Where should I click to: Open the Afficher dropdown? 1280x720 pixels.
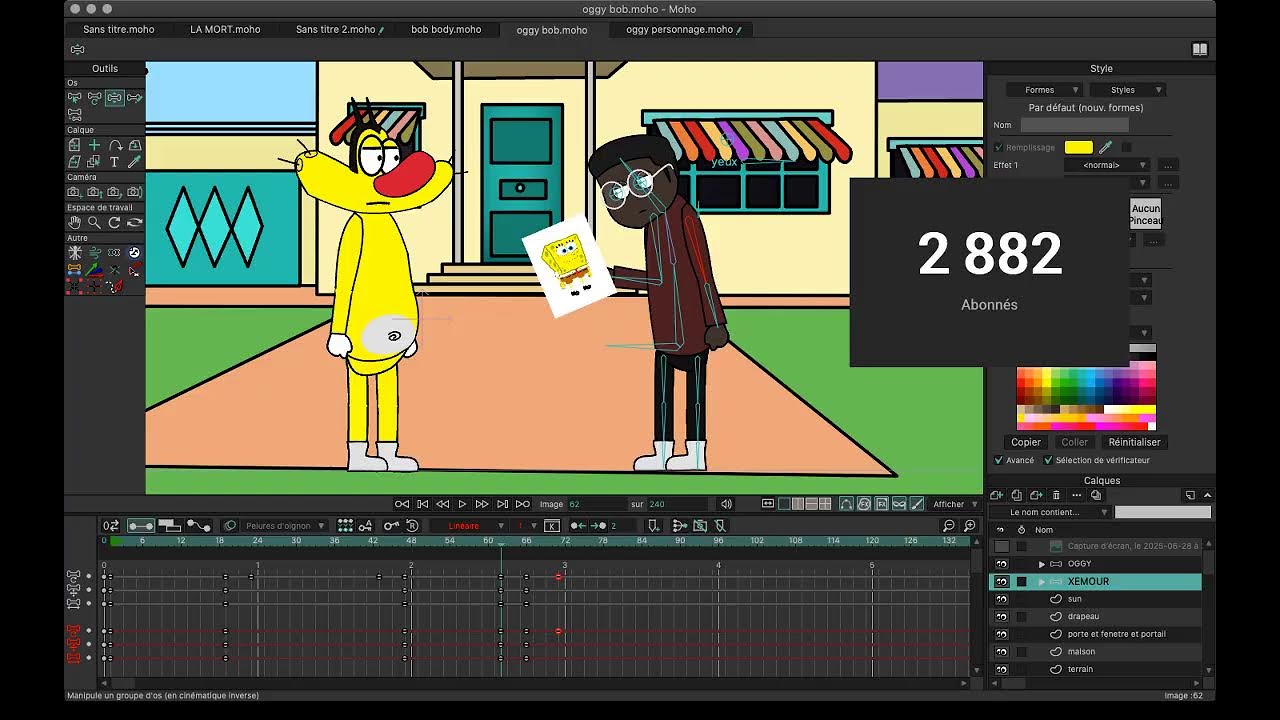955,504
